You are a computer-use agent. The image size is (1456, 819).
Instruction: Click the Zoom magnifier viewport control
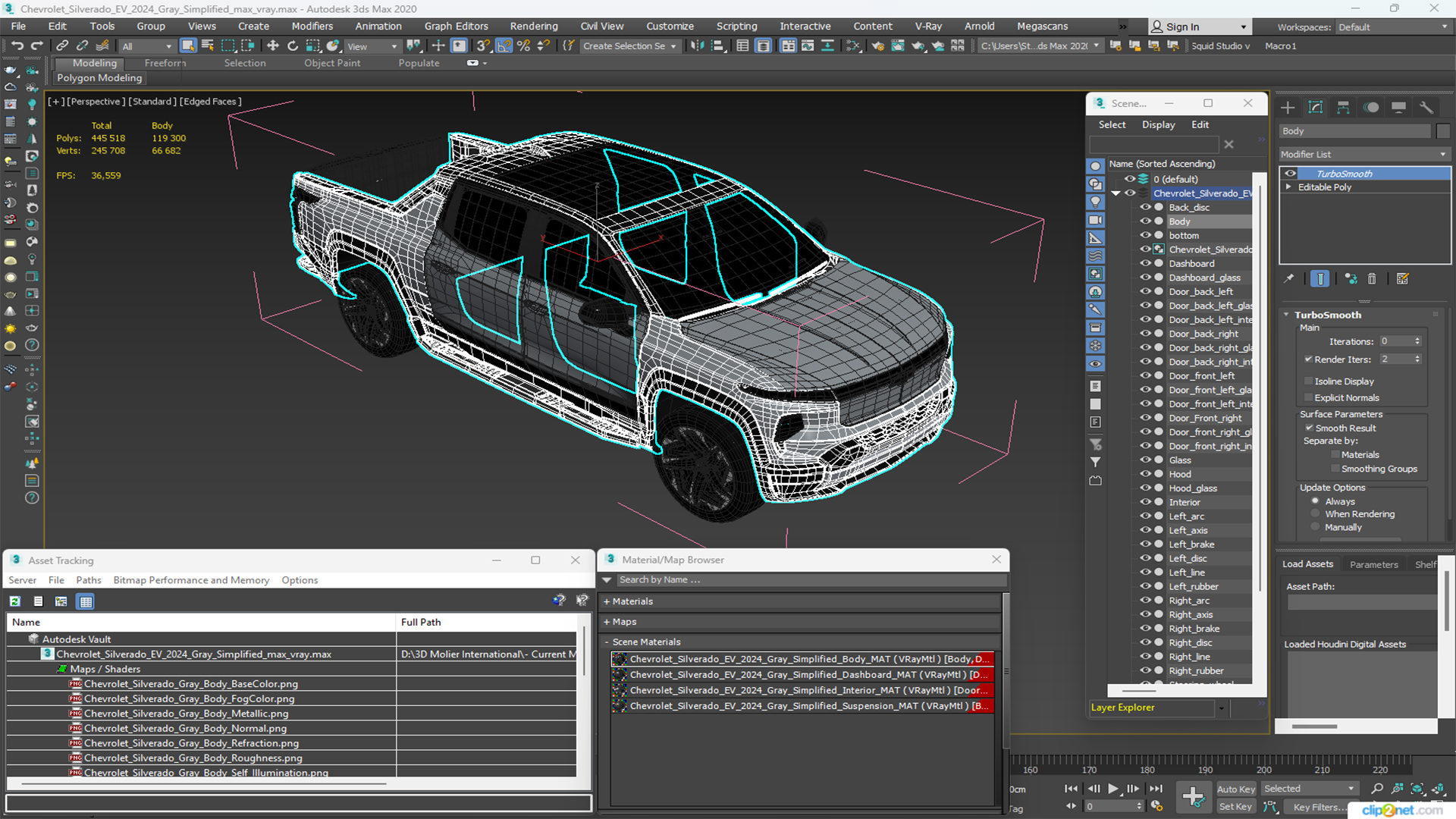[x=1377, y=789]
